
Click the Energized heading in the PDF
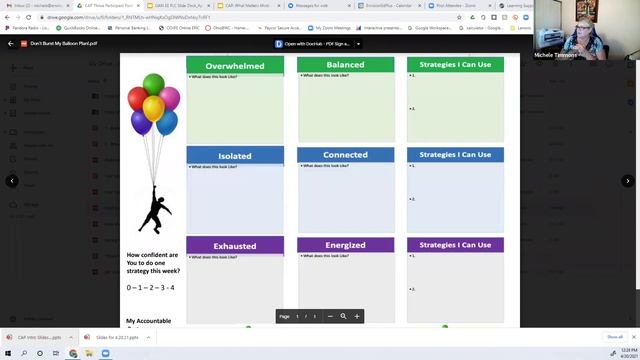(345, 245)
